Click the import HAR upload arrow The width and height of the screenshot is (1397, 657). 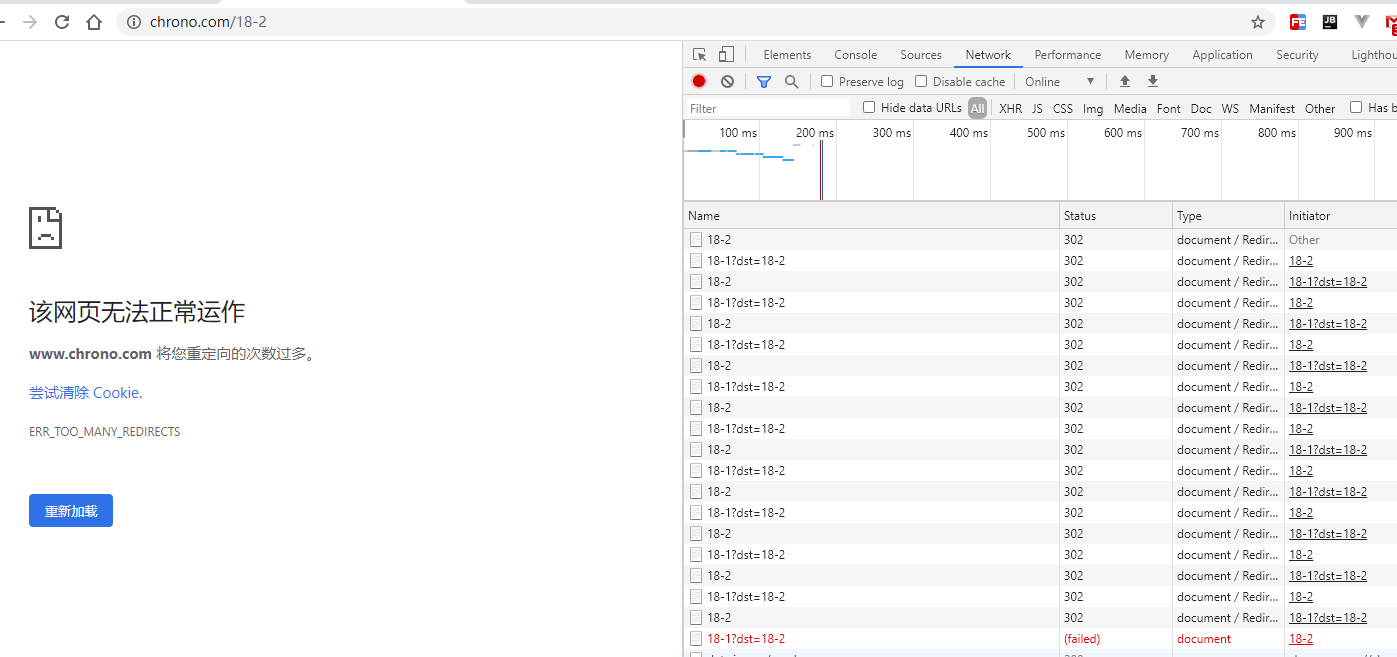pos(1125,82)
